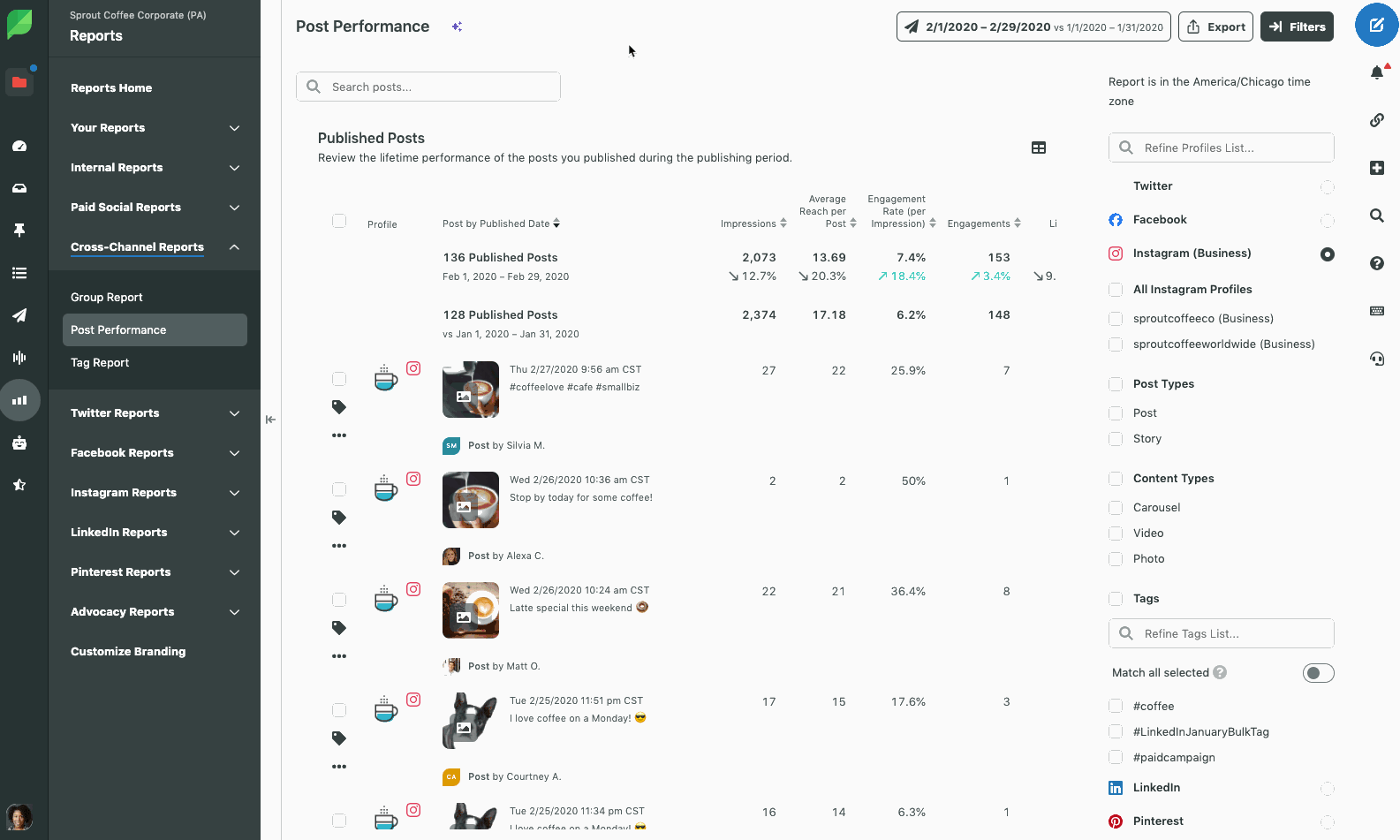Screen dimensions: 1400x840
Task: Select the Instagram (Business) radio
Action: pyautogui.click(x=1327, y=254)
